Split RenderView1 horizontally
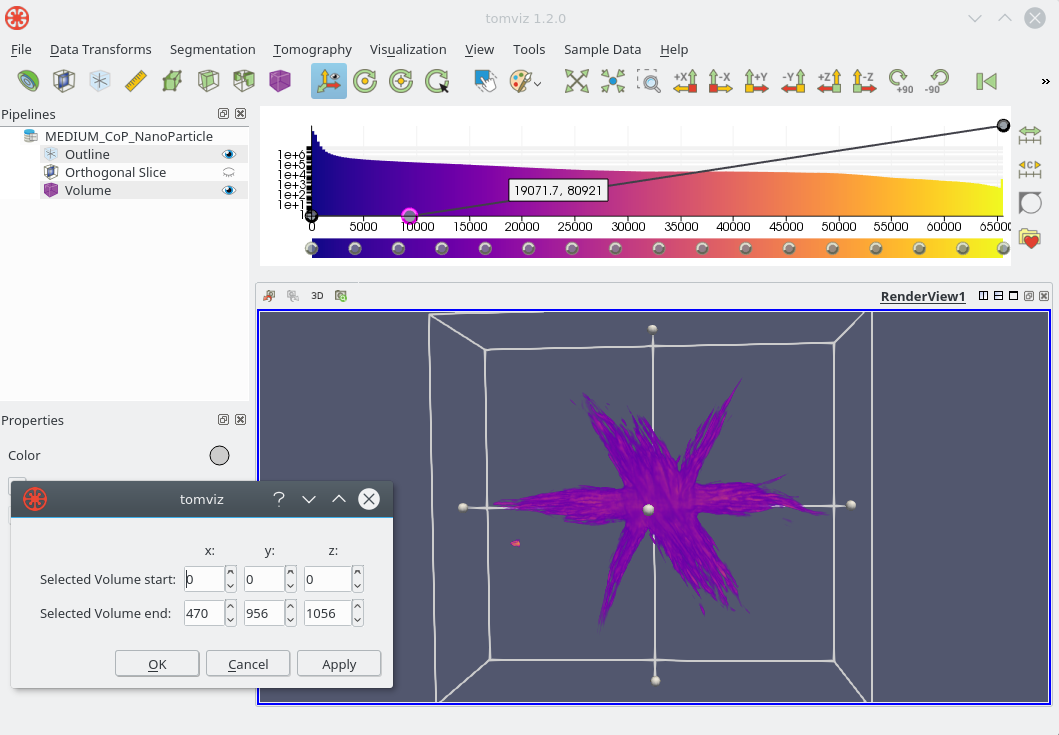The image size is (1059, 735). tap(983, 296)
